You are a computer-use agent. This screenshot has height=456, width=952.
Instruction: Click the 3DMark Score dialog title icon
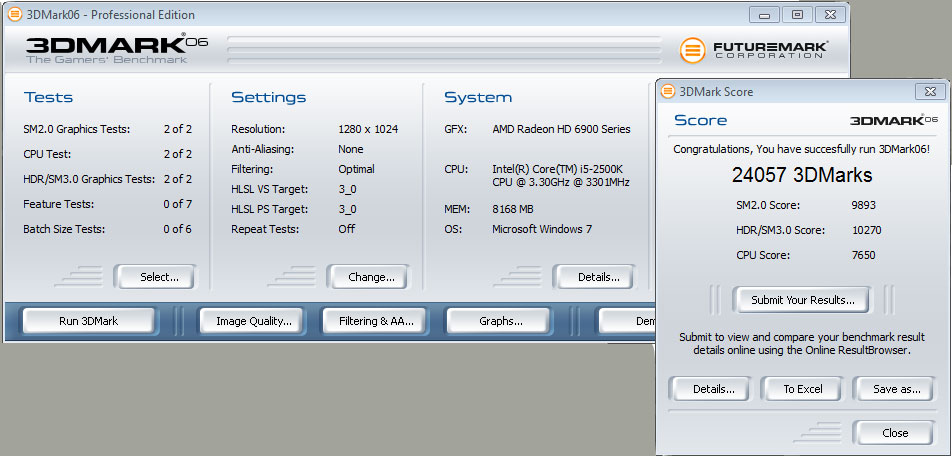(668, 92)
